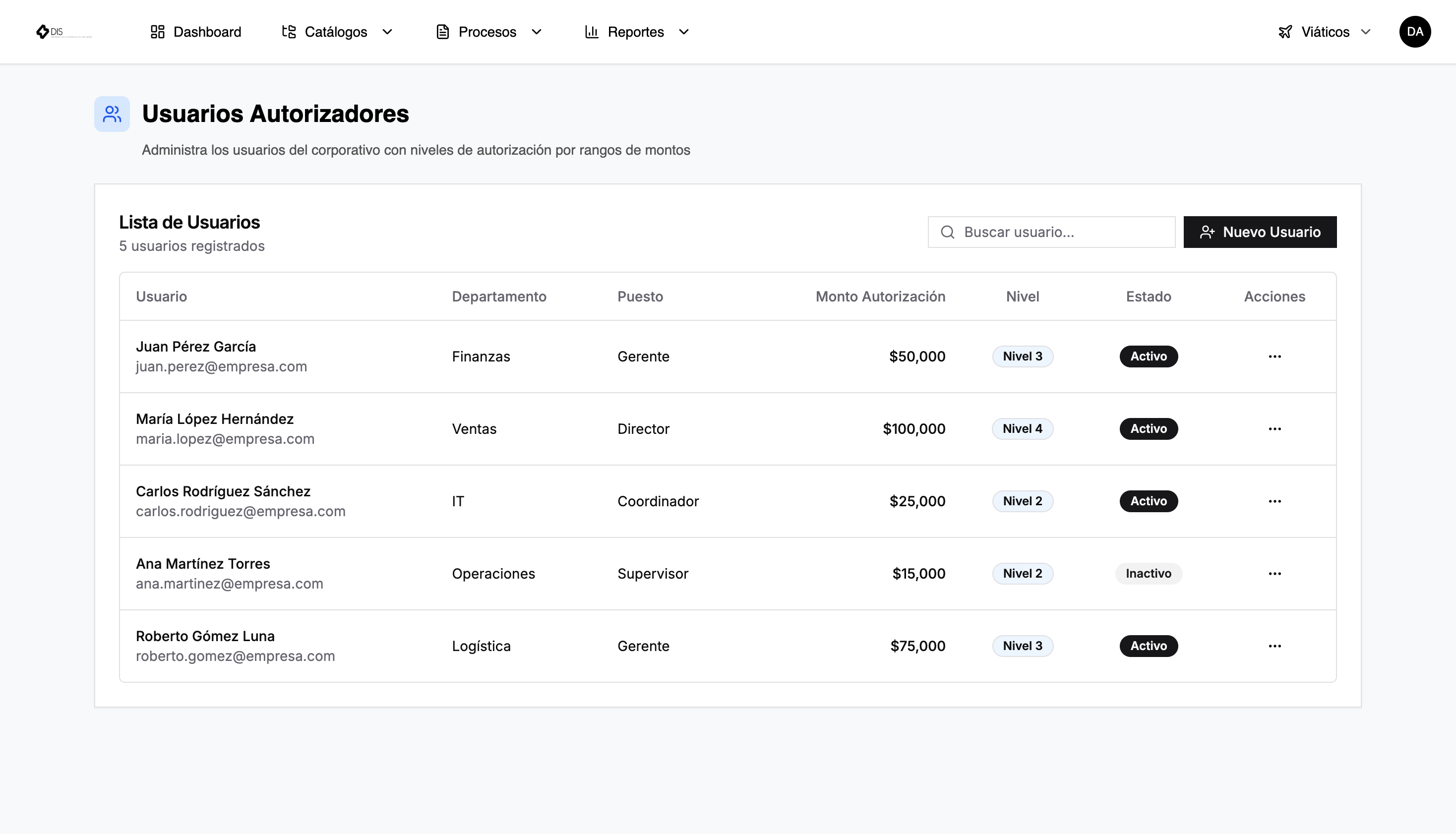Click the Director position cell
The height and width of the screenshot is (834, 1456).
(643, 428)
